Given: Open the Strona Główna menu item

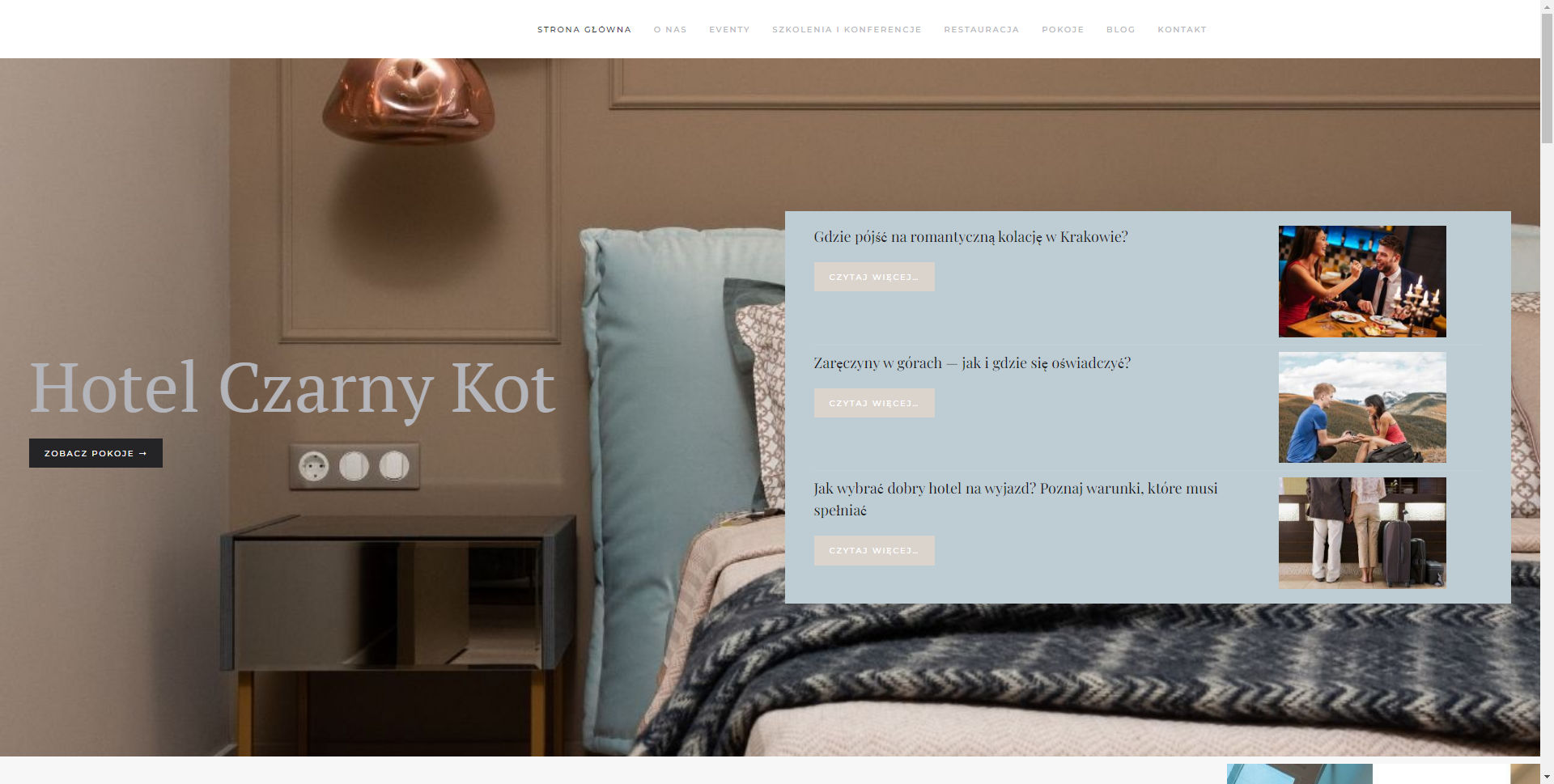Looking at the screenshot, I should coord(584,29).
